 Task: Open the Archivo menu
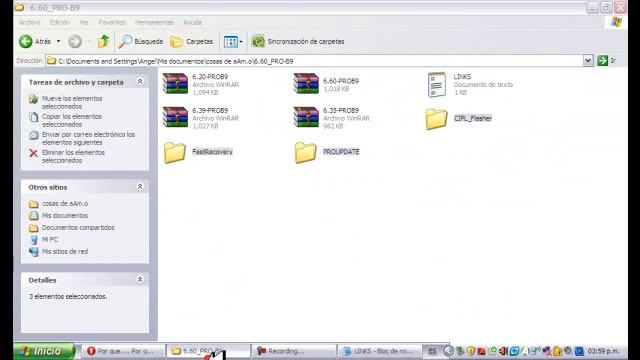coord(30,22)
